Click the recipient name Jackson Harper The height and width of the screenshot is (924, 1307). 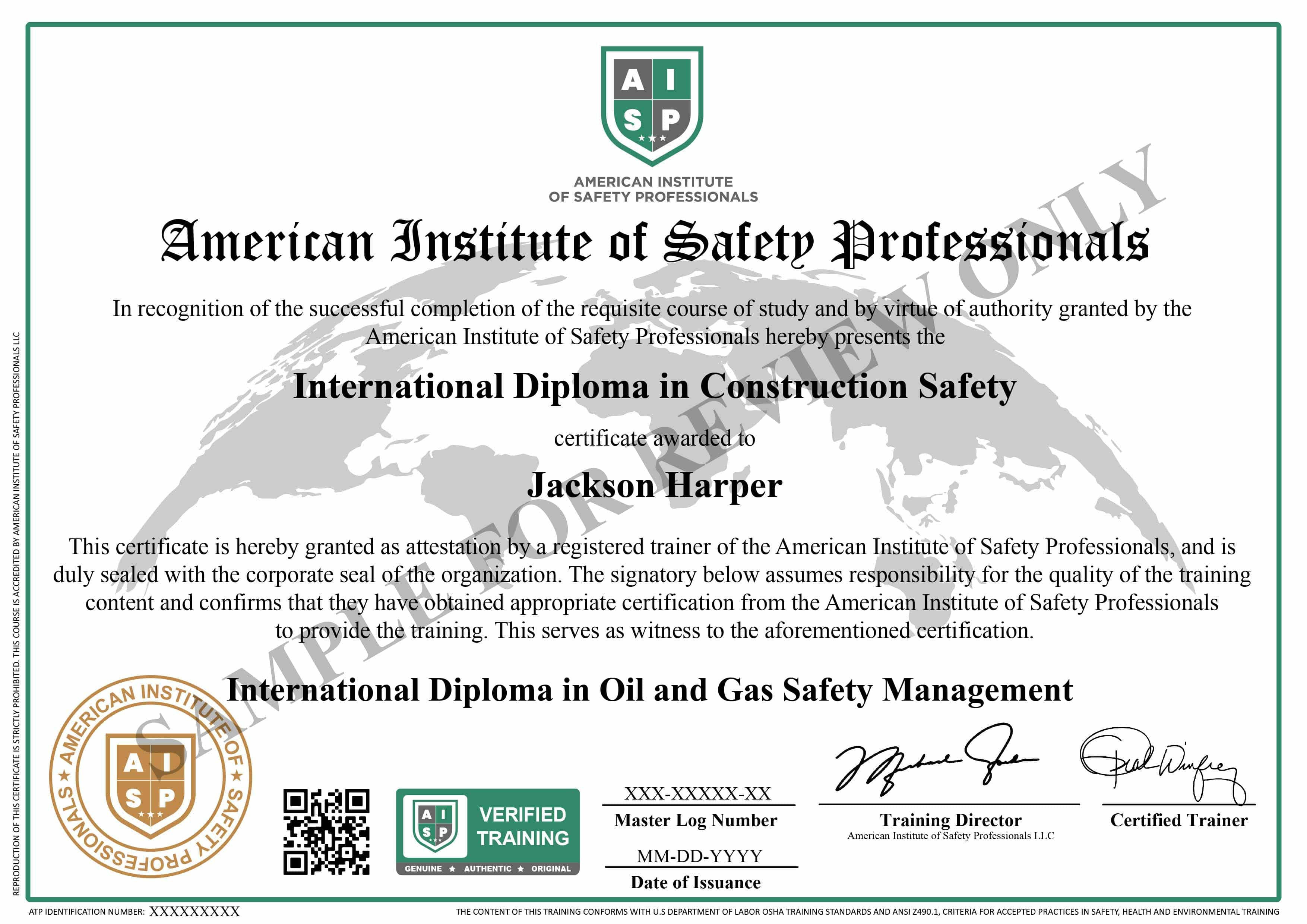[655, 485]
